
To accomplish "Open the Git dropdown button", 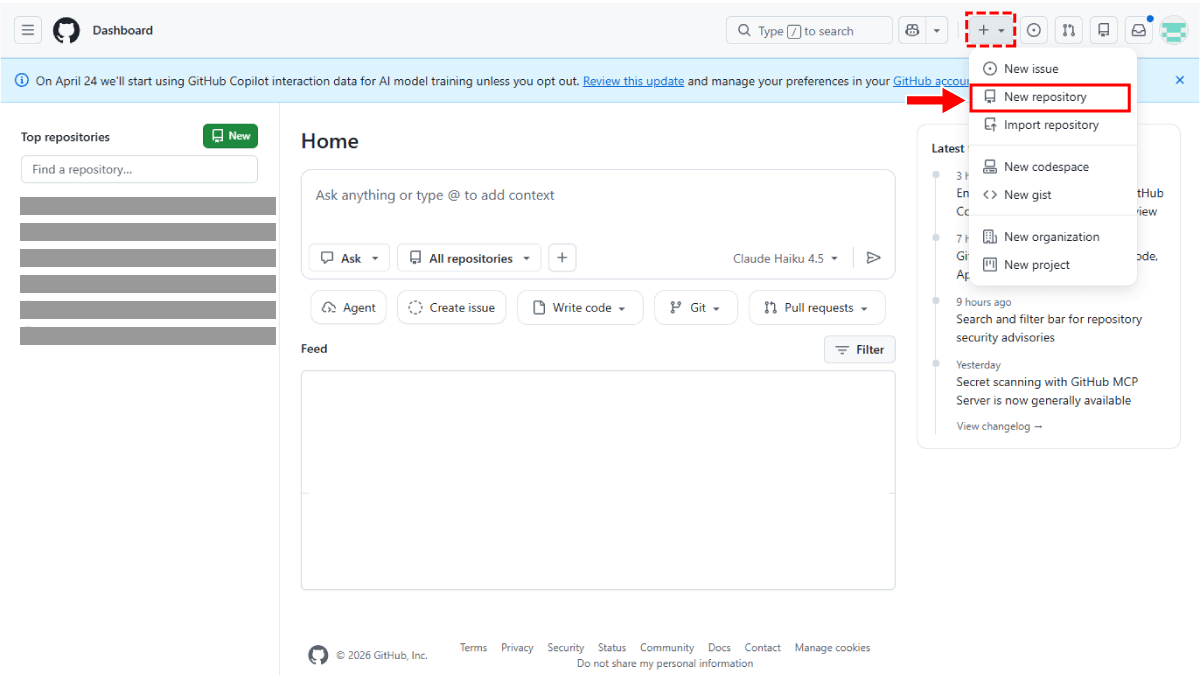I will pos(696,308).
